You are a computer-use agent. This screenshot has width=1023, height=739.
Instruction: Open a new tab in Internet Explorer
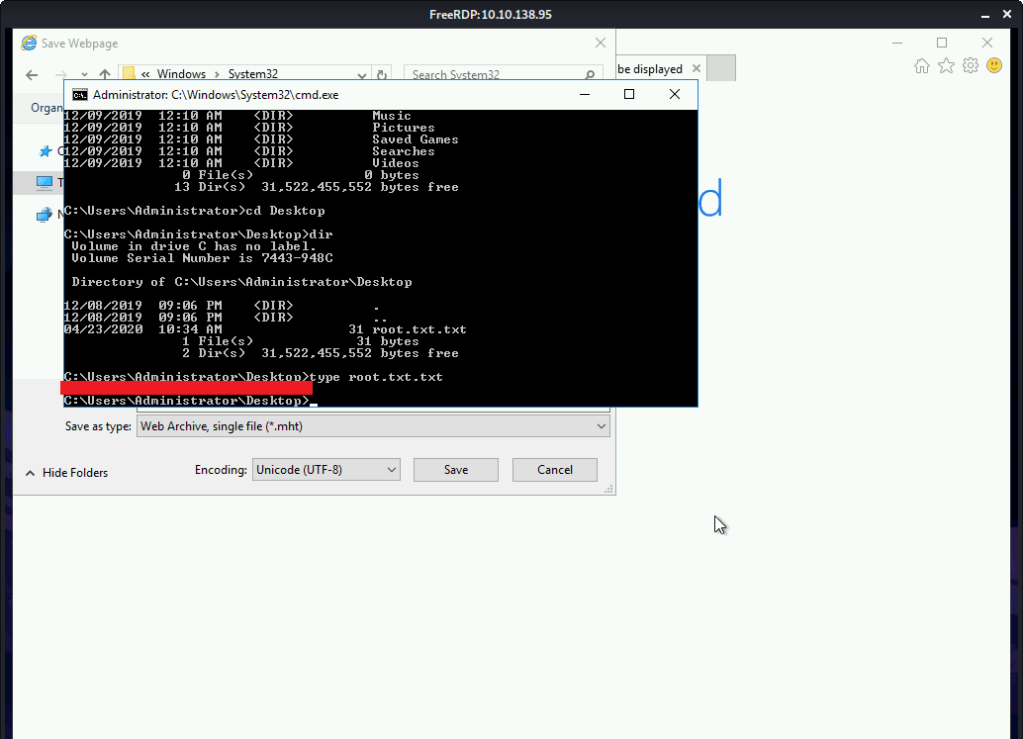point(722,69)
